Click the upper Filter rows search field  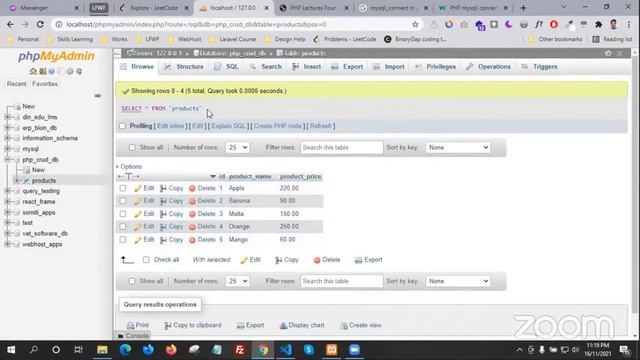pyautogui.click(x=342, y=147)
